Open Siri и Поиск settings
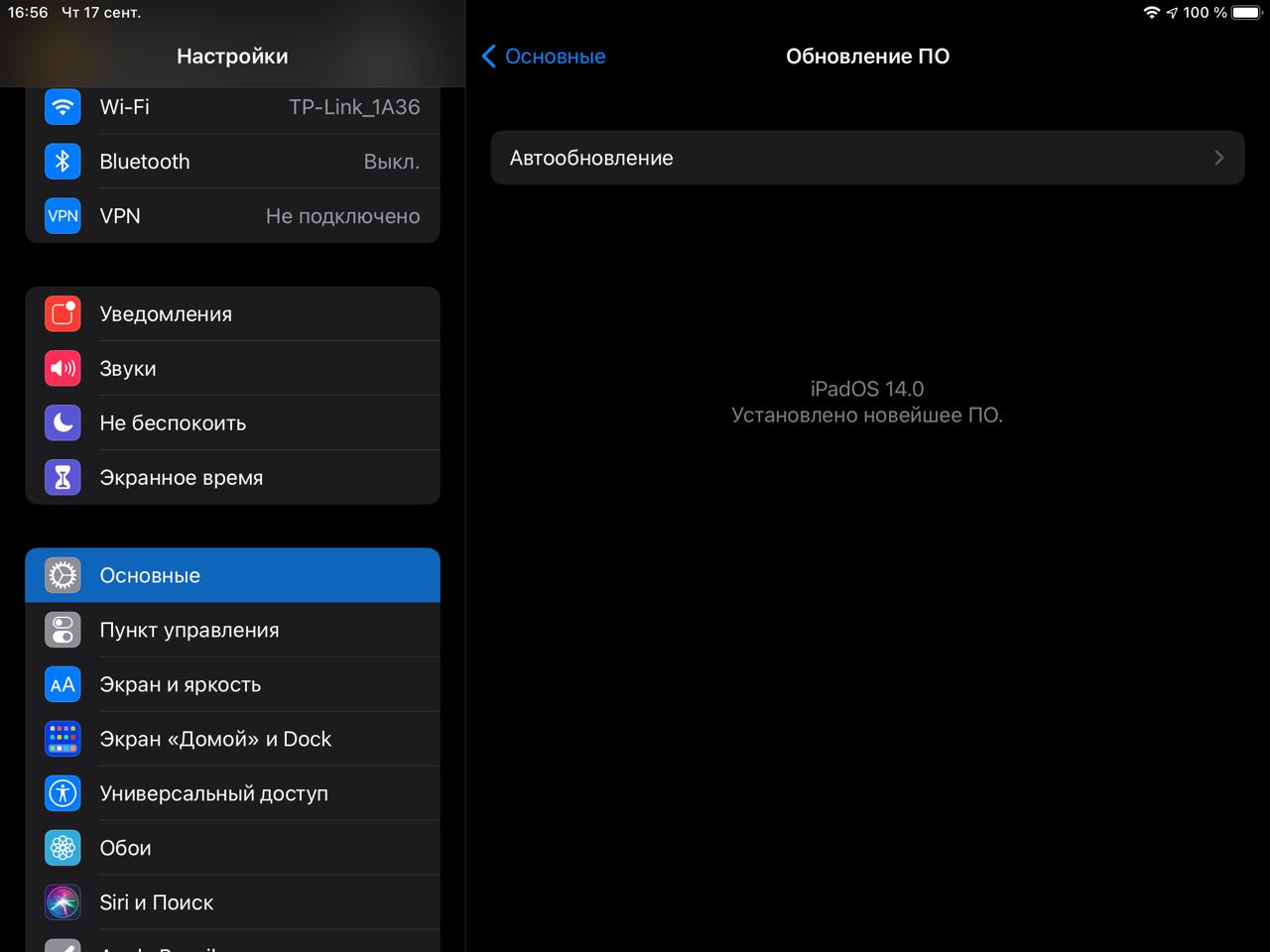The image size is (1270, 952). point(232,902)
